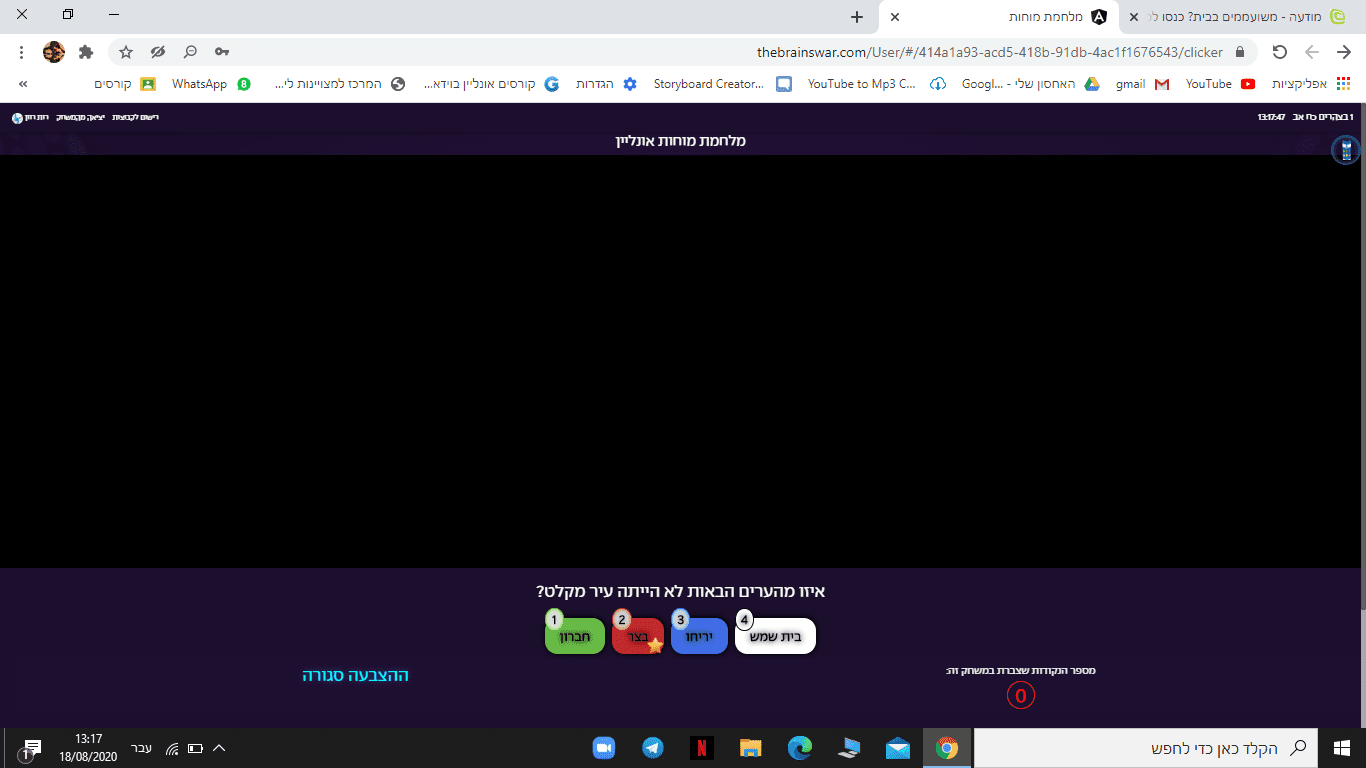Go back to the previous page
The width and height of the screenshot is (1366, 768).
(1344, 52)
